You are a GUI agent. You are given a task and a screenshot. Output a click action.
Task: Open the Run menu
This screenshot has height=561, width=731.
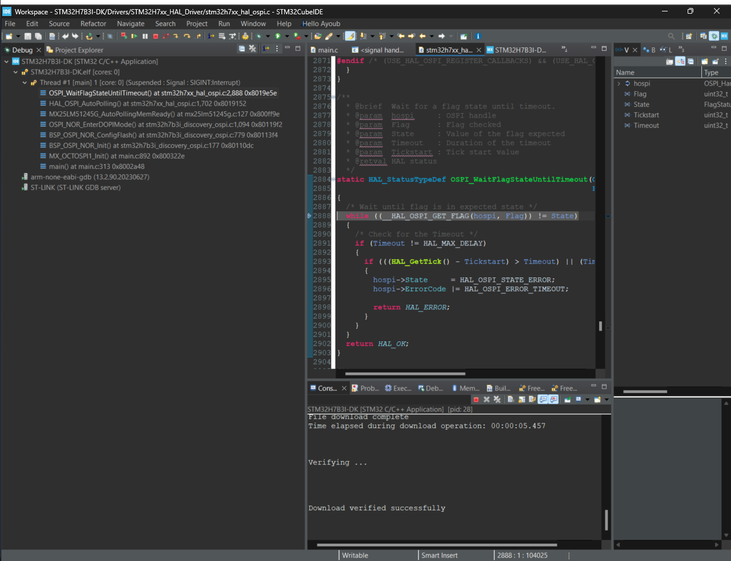(224, 23)
